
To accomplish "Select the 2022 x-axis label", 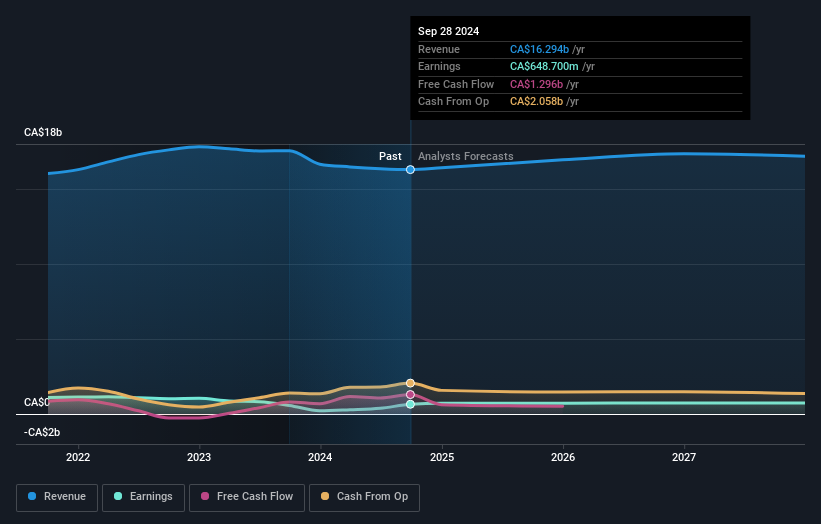I will tap(78, 458).
